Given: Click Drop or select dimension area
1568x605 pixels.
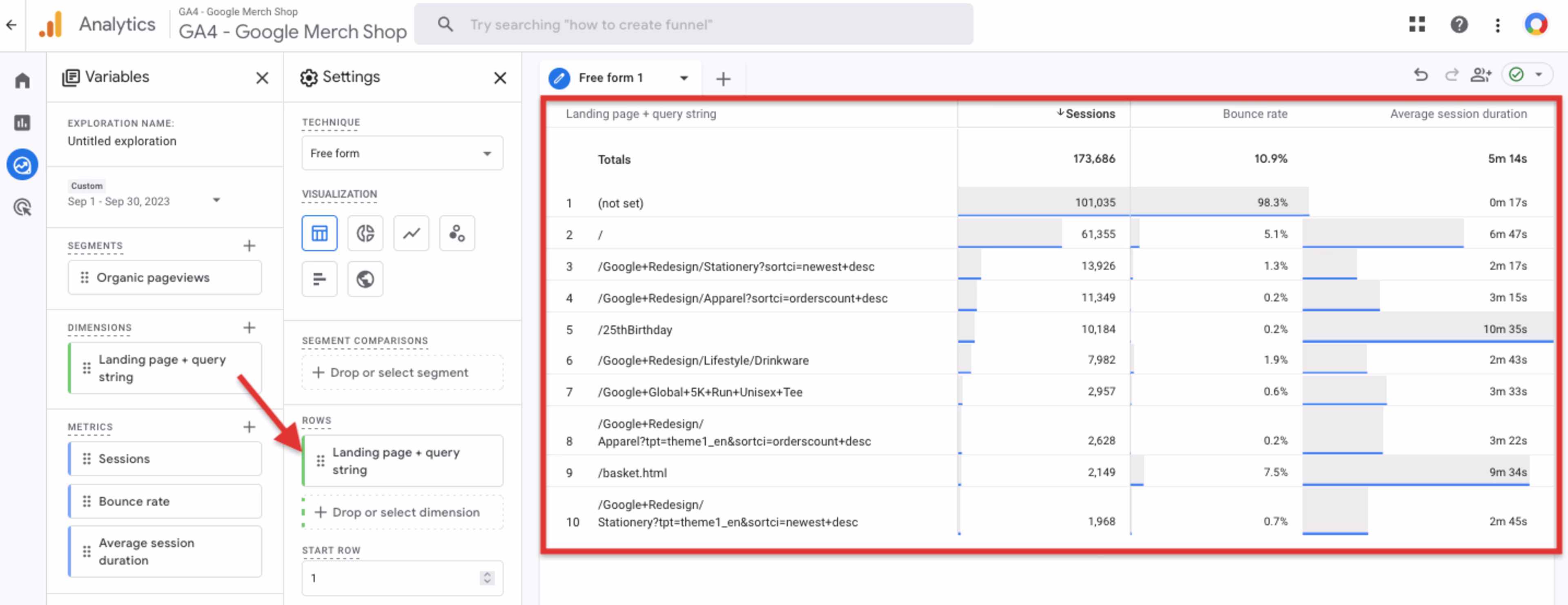Looking at the screenshot, I should (x=405, y=512).
